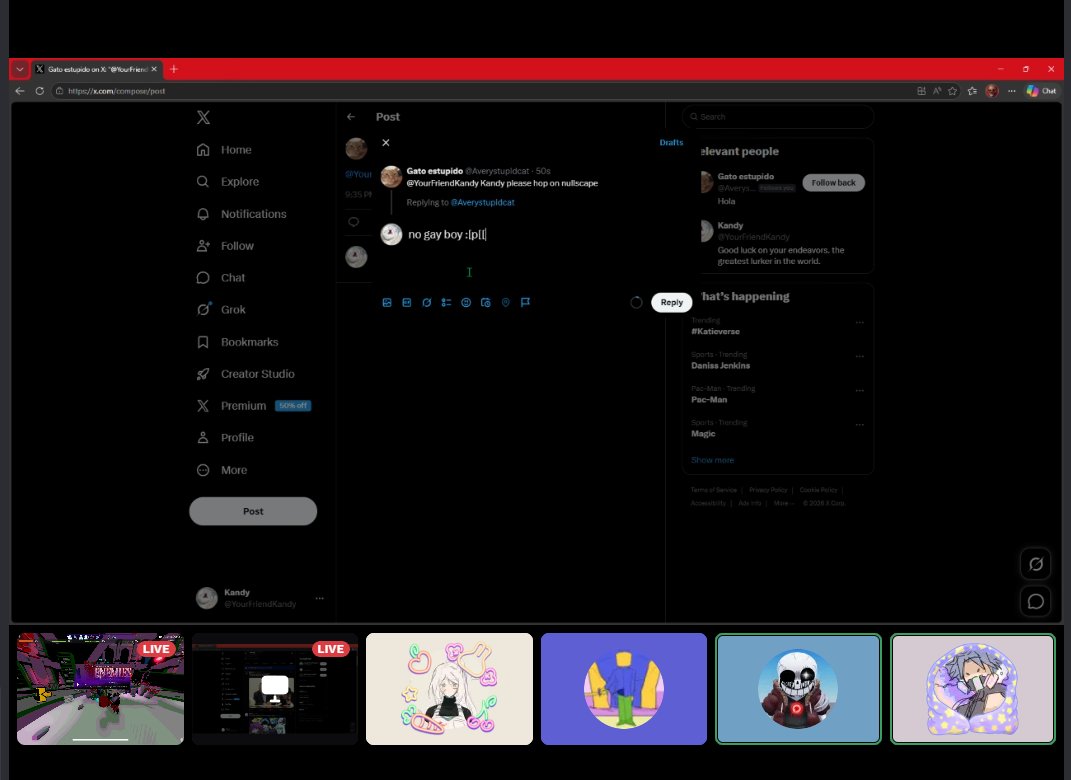This screenshot has width=1071, height=780.
Task: Add a poll to reply
Action: coord(446,303)
